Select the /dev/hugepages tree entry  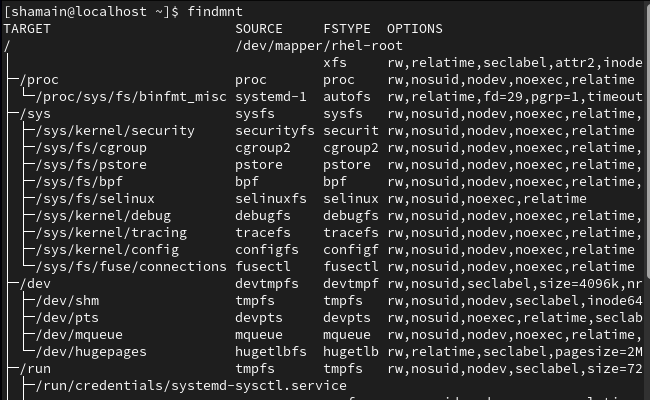tap(91, 352)
